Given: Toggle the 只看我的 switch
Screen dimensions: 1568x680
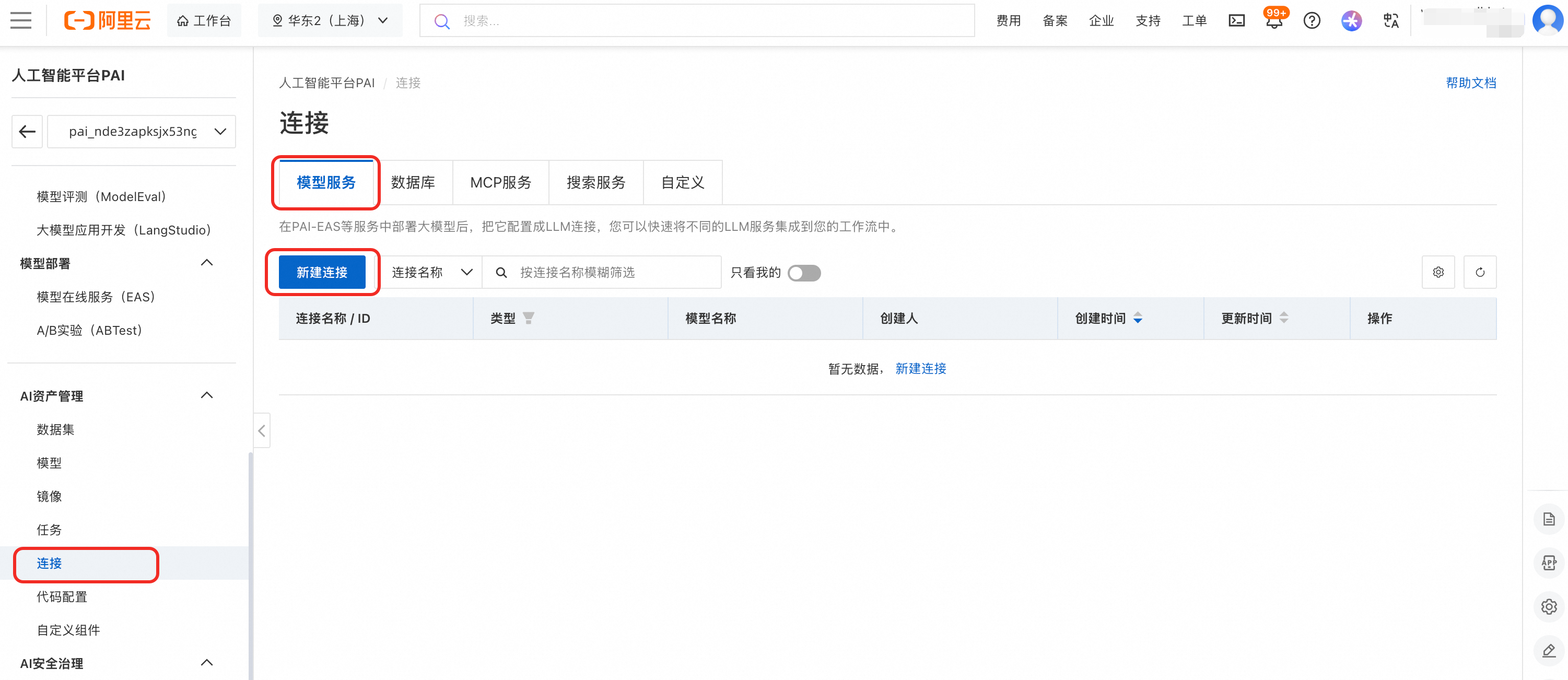Looking at the screenshot, I should point(803,273).
